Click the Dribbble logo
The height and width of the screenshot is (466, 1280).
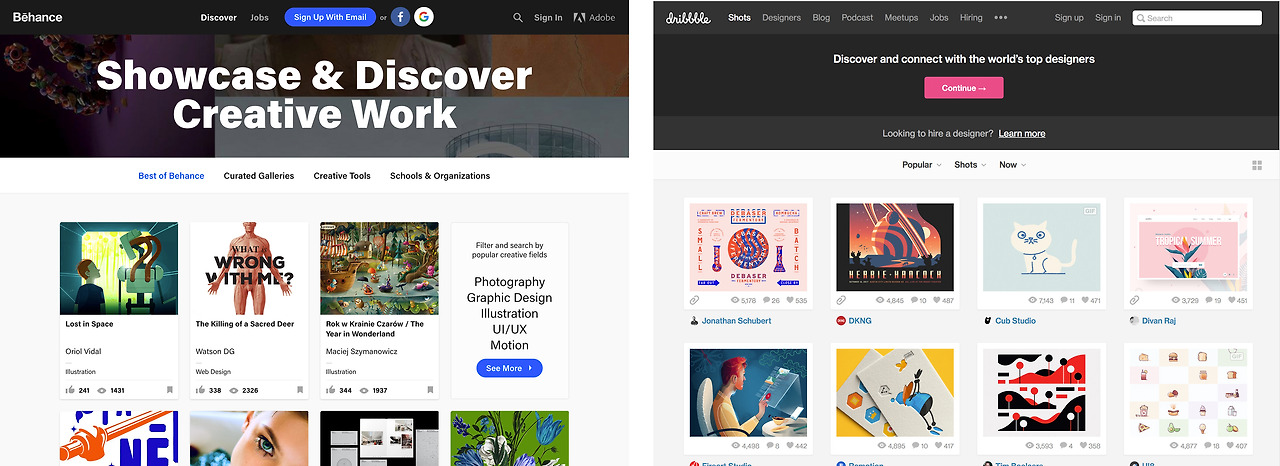click(x=688, y=17)
